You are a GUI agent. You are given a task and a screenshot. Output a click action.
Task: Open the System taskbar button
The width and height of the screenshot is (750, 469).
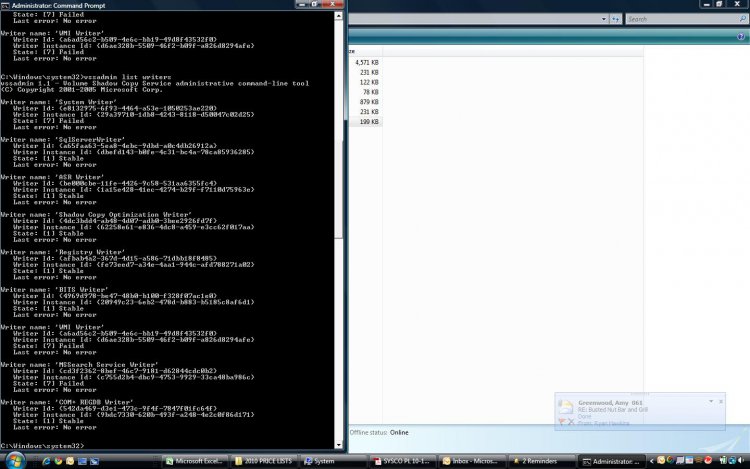(x=333, y=461)
